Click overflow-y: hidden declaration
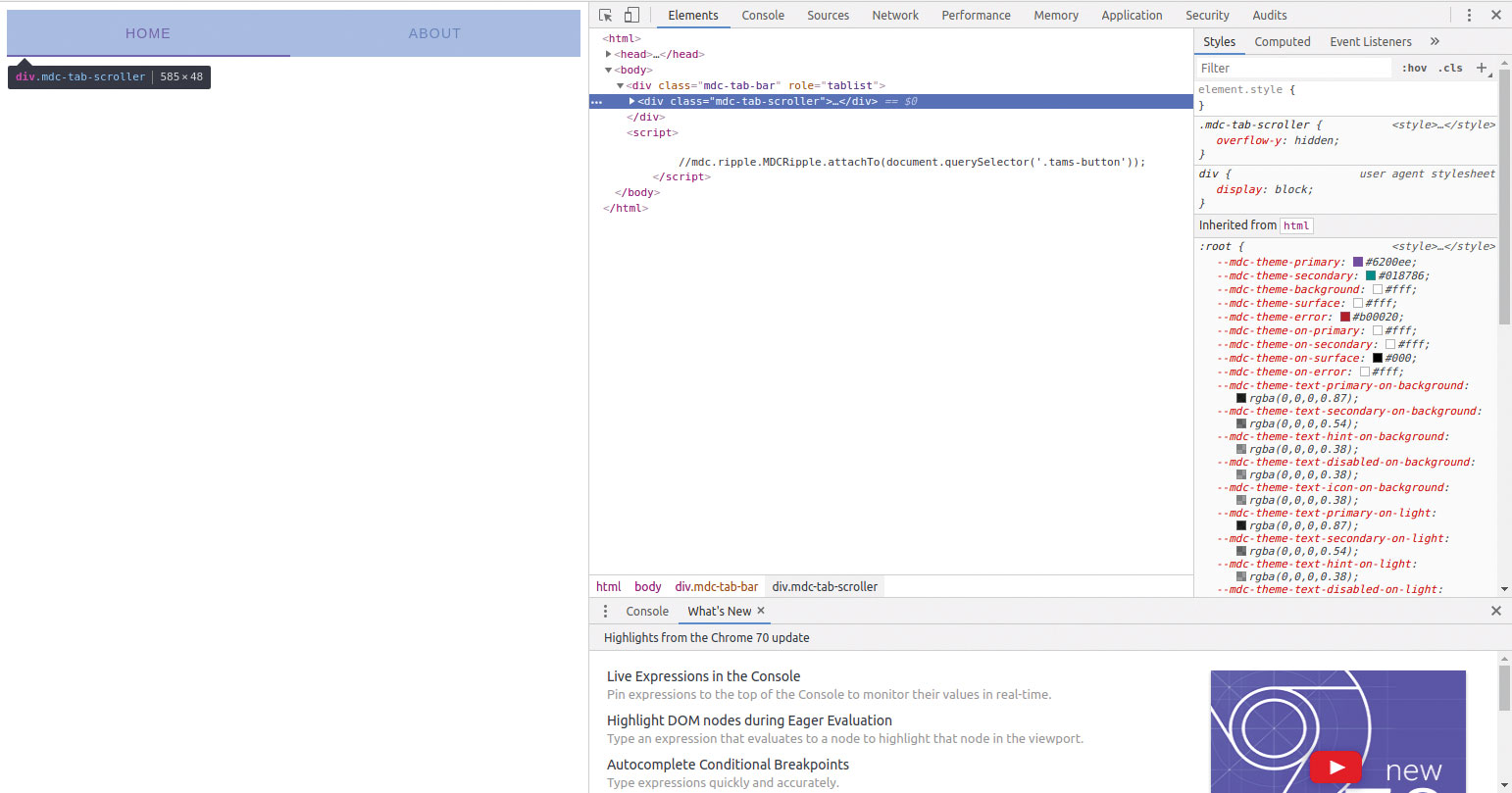Viewport: 1512px width, 793px height. coord(1278,140)
